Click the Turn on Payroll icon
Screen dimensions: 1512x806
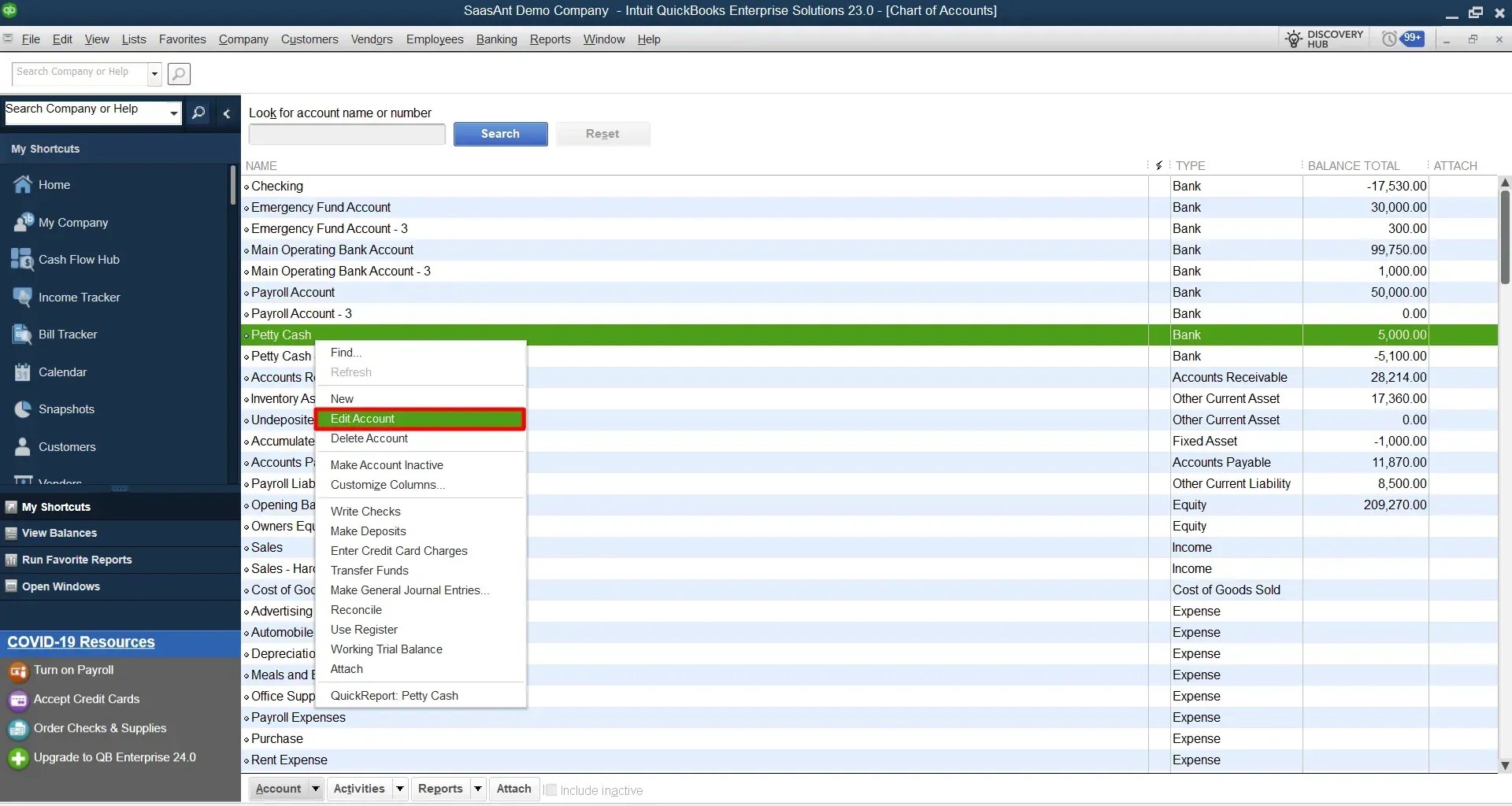18,671
